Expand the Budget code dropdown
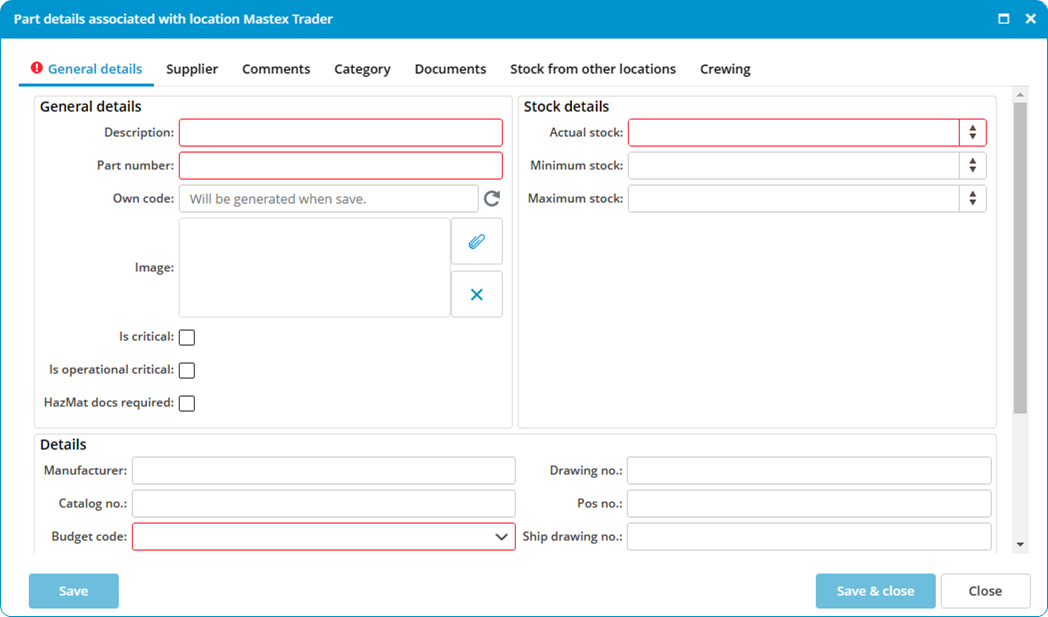 tap(501, 537)
